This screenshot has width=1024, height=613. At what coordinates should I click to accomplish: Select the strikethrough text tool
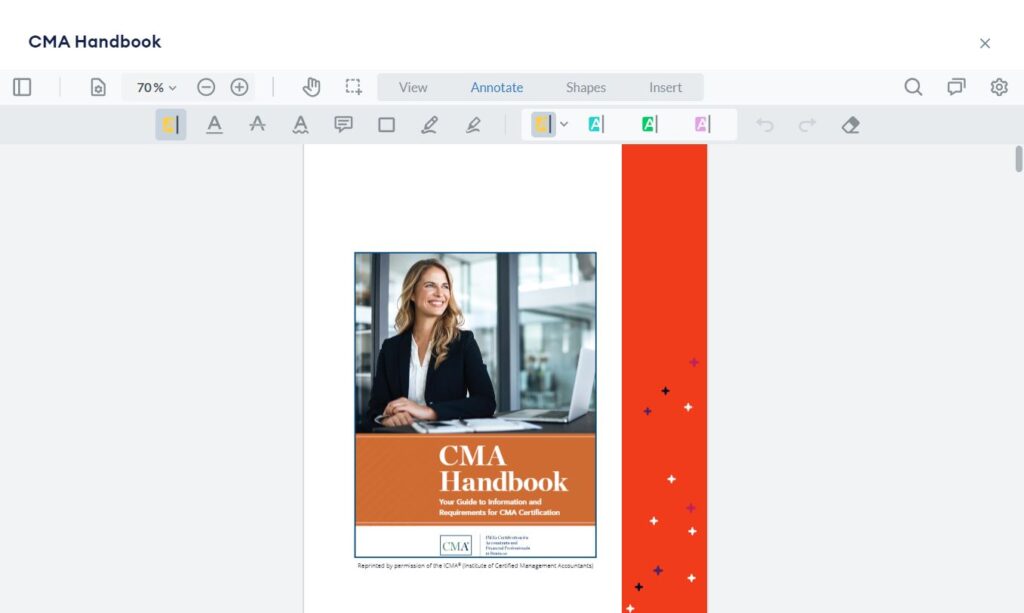coord(258,124)
